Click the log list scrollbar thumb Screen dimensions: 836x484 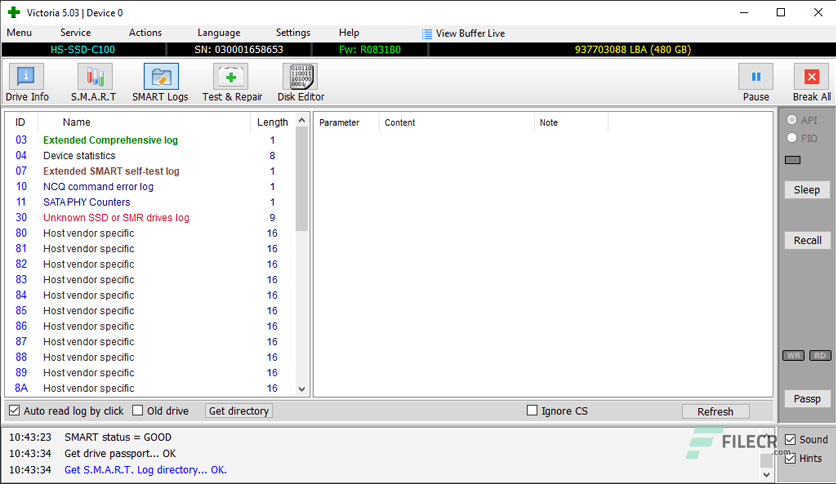302,179
